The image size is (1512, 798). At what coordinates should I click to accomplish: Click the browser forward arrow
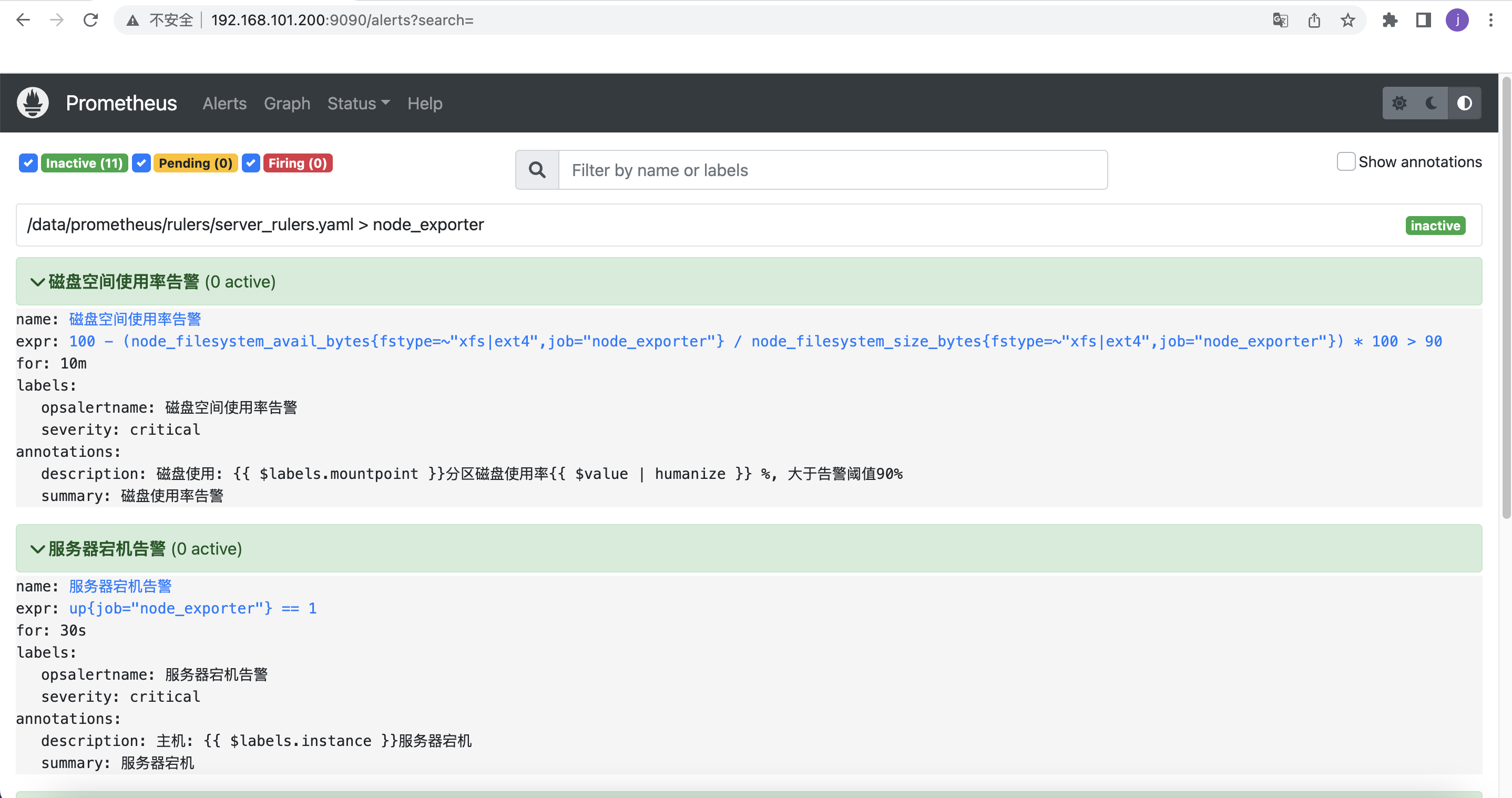(x=57, y=20)
